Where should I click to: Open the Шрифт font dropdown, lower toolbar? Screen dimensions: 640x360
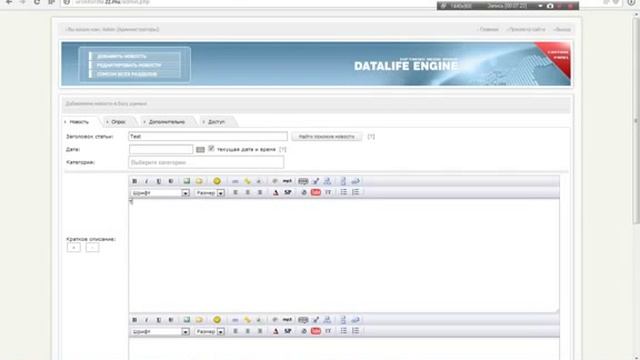(x=160, y=332)
